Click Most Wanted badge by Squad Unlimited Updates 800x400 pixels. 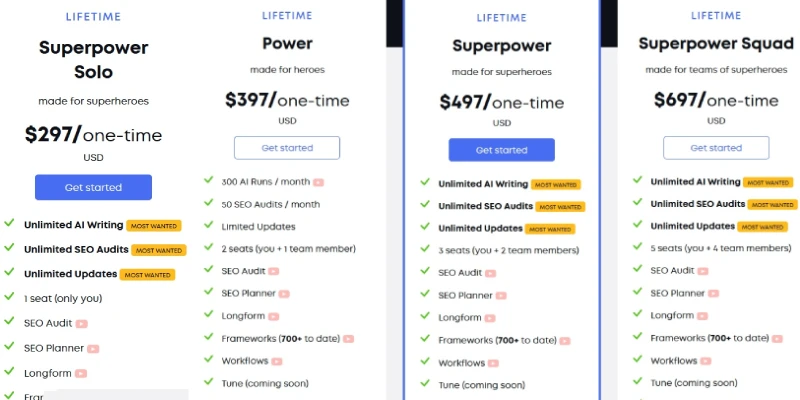click(762, 227)
